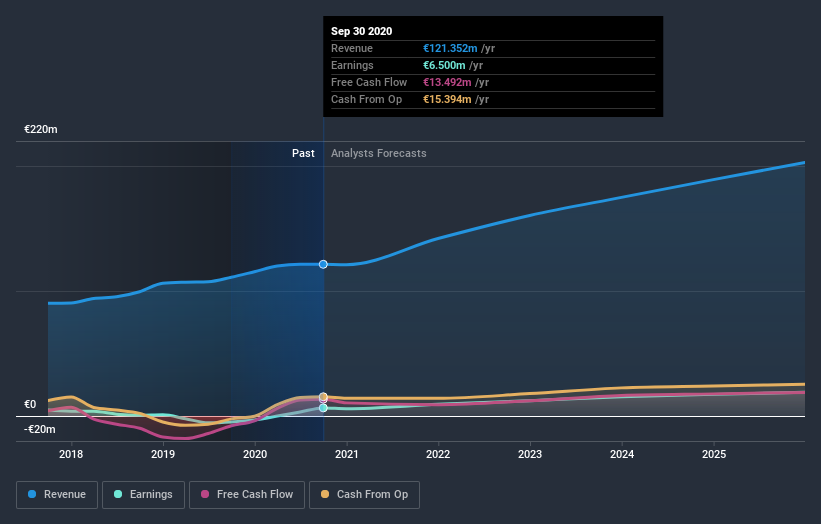Viewport: 821px width, 524px height.
Task: Click the €0 y-axis label
Action: click(30, 404)
